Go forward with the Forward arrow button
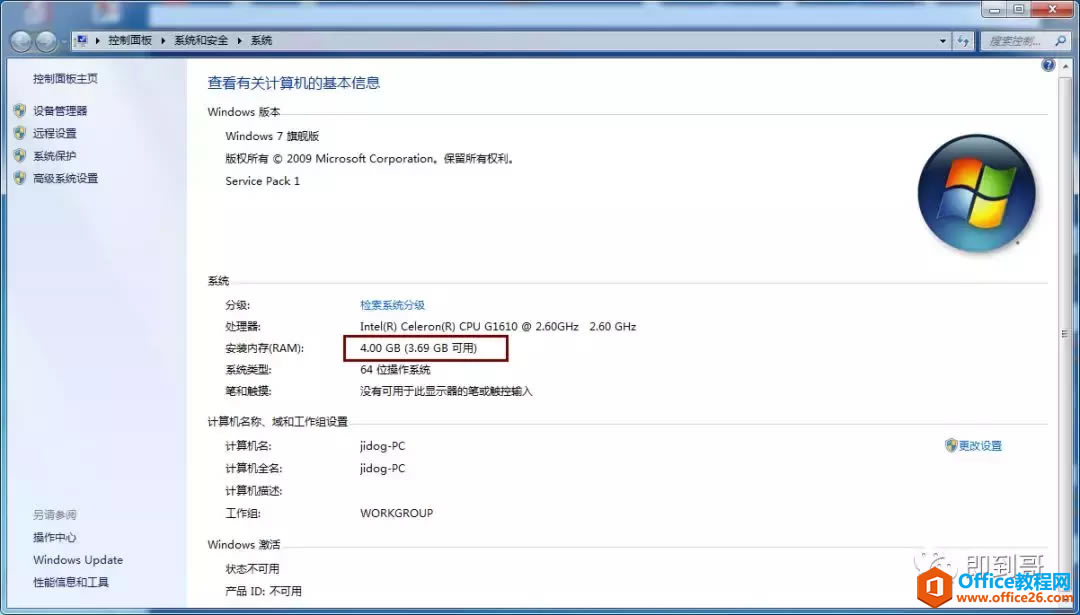This screenshot has height=615, width=1080. pyautogui.click(x=47, y=42)
